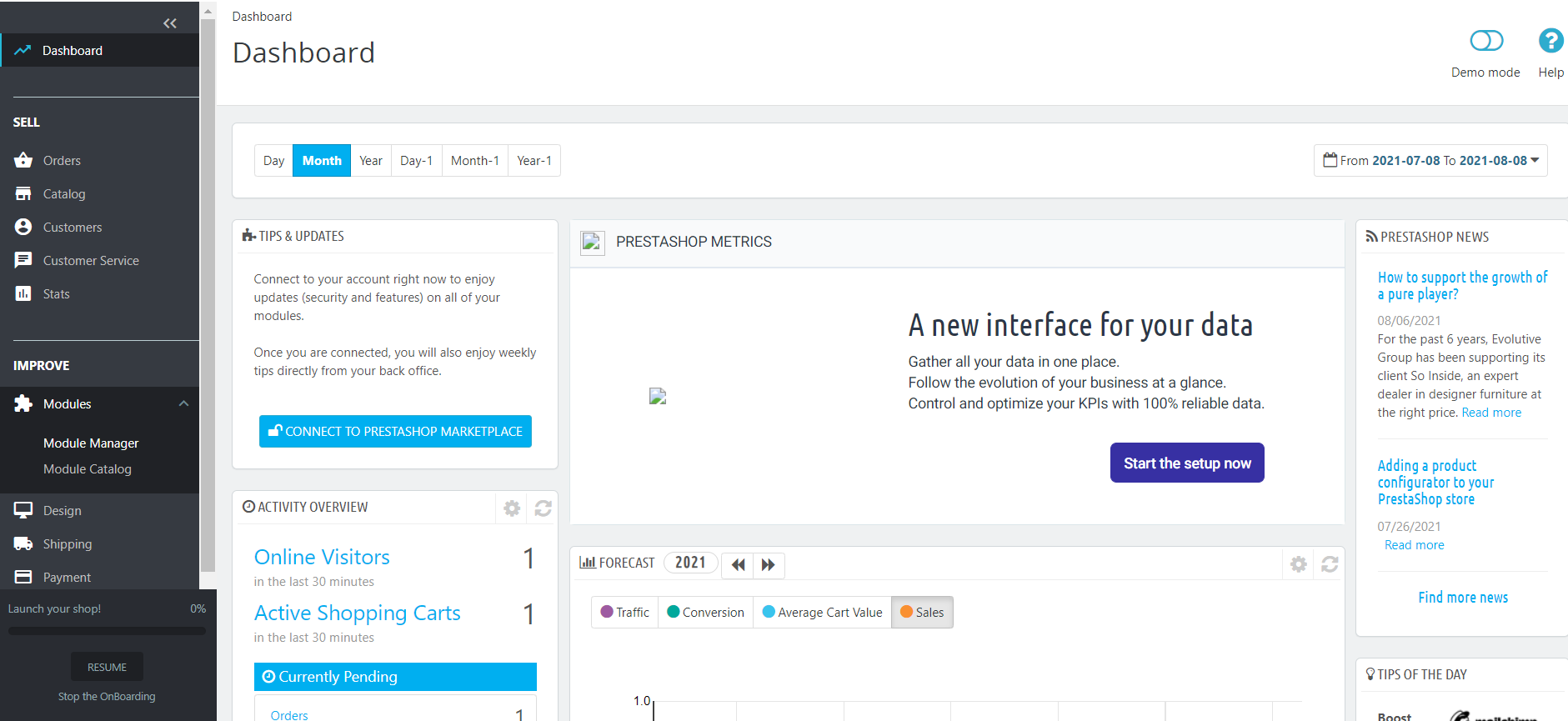Toggle Sales series in forecast chart
1568x721 pixels.
[x=922, y=612]
